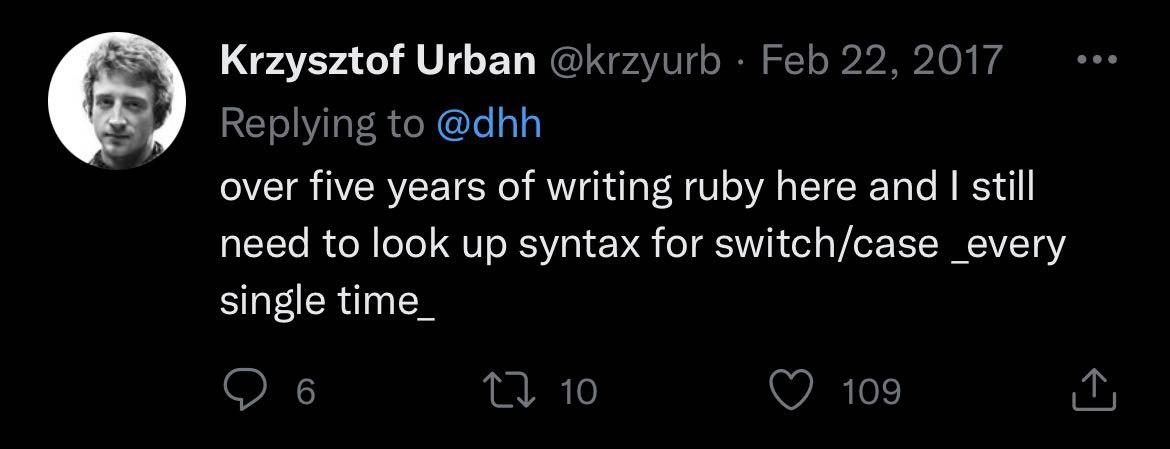The image size is (1170, 449).
Task: Open the @krzyurb handle link
Action: point(632,62)
